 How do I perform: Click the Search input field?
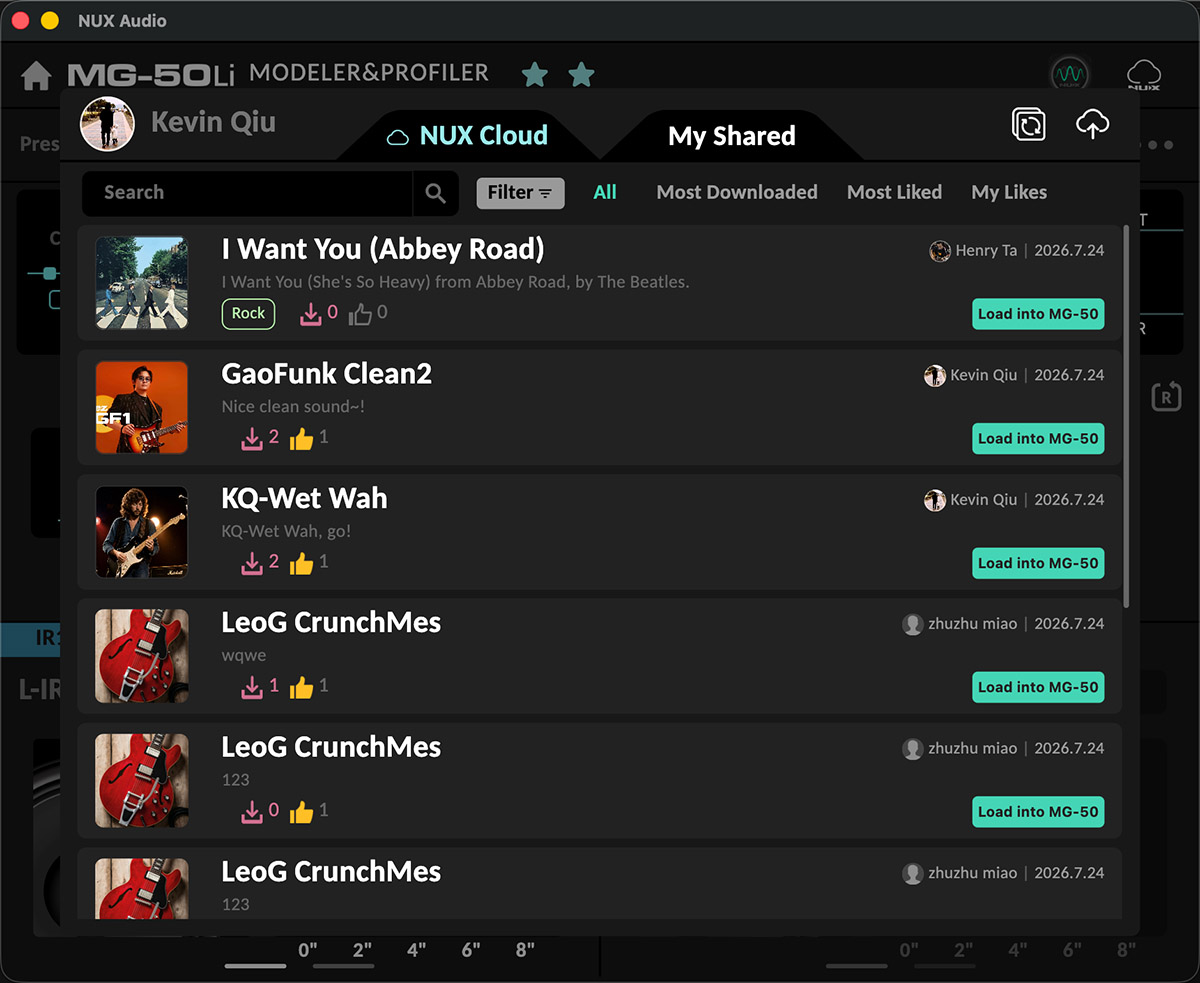tap(247, 193)
